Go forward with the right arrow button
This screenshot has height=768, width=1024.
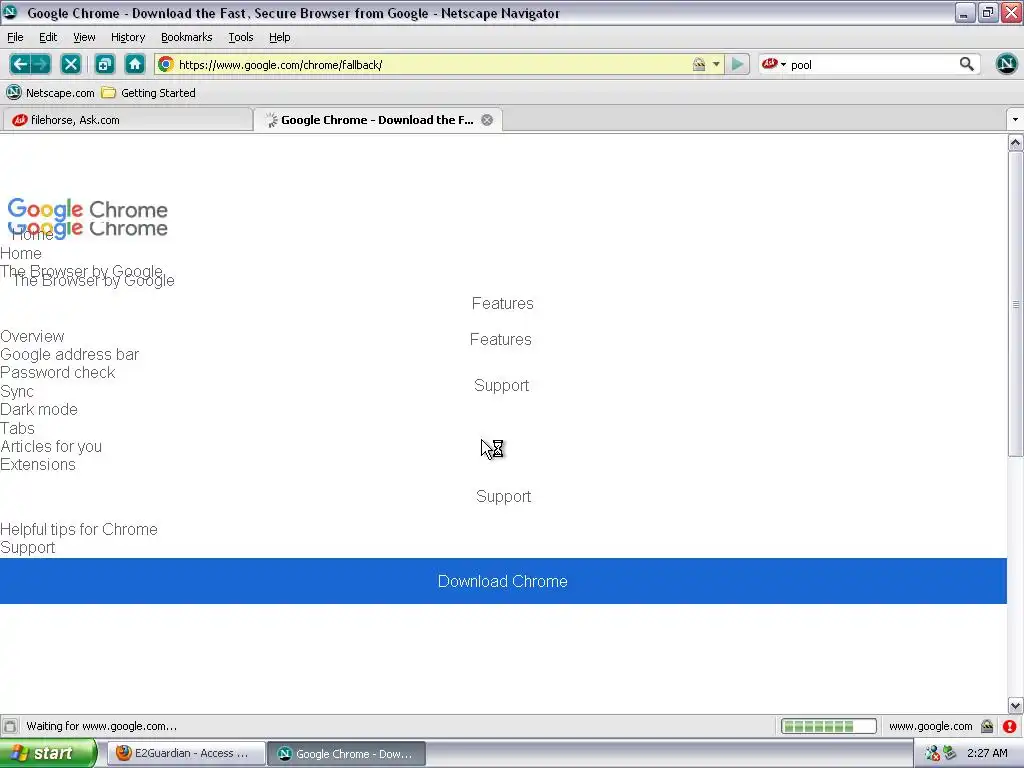[40, 64]
